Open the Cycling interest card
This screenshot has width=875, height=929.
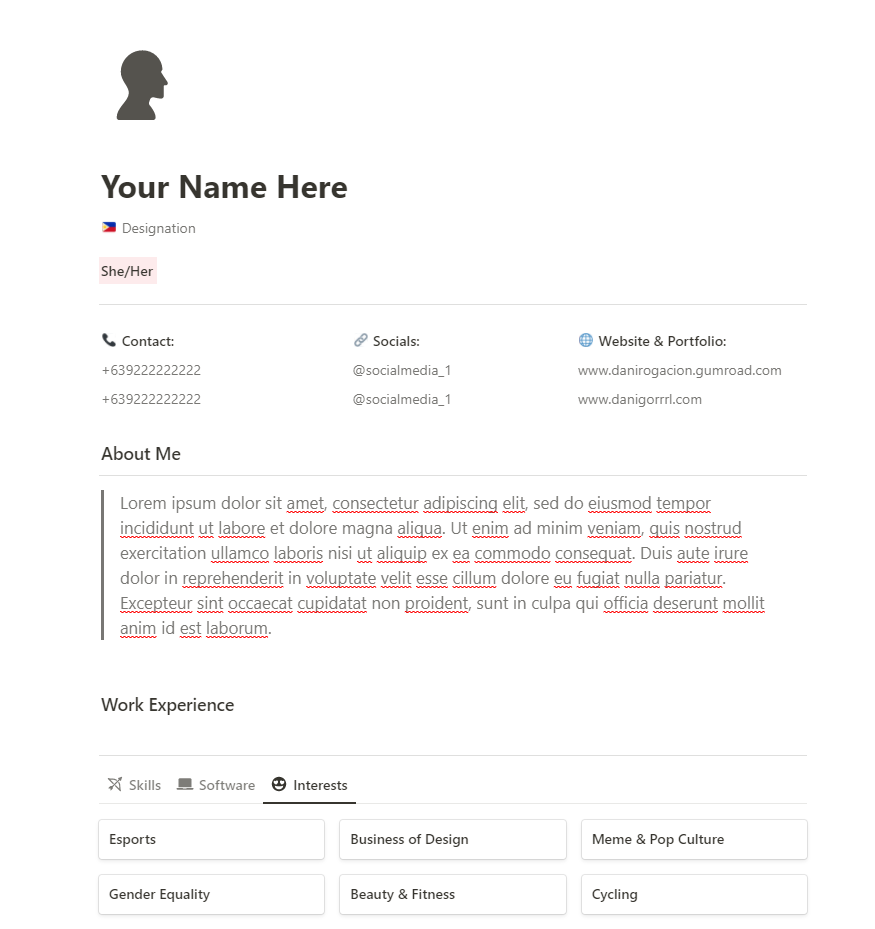click(x=693, y=894)
